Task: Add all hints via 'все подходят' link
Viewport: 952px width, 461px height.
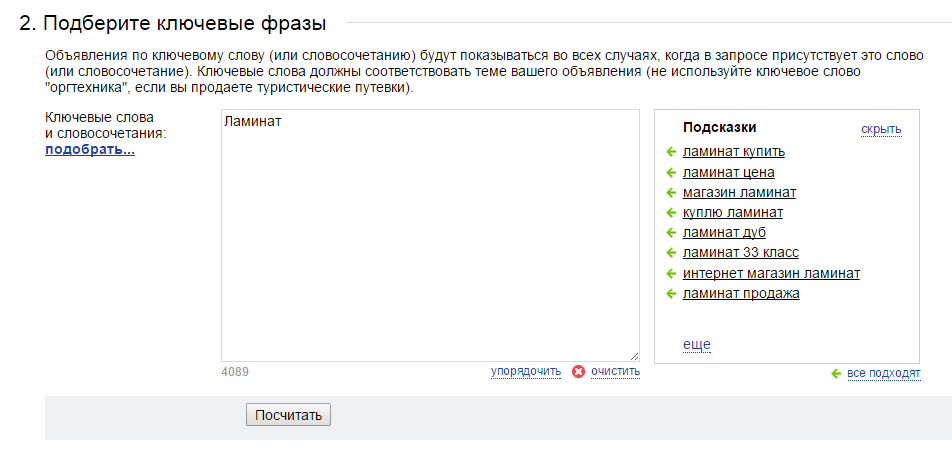Action: (884, 373)
